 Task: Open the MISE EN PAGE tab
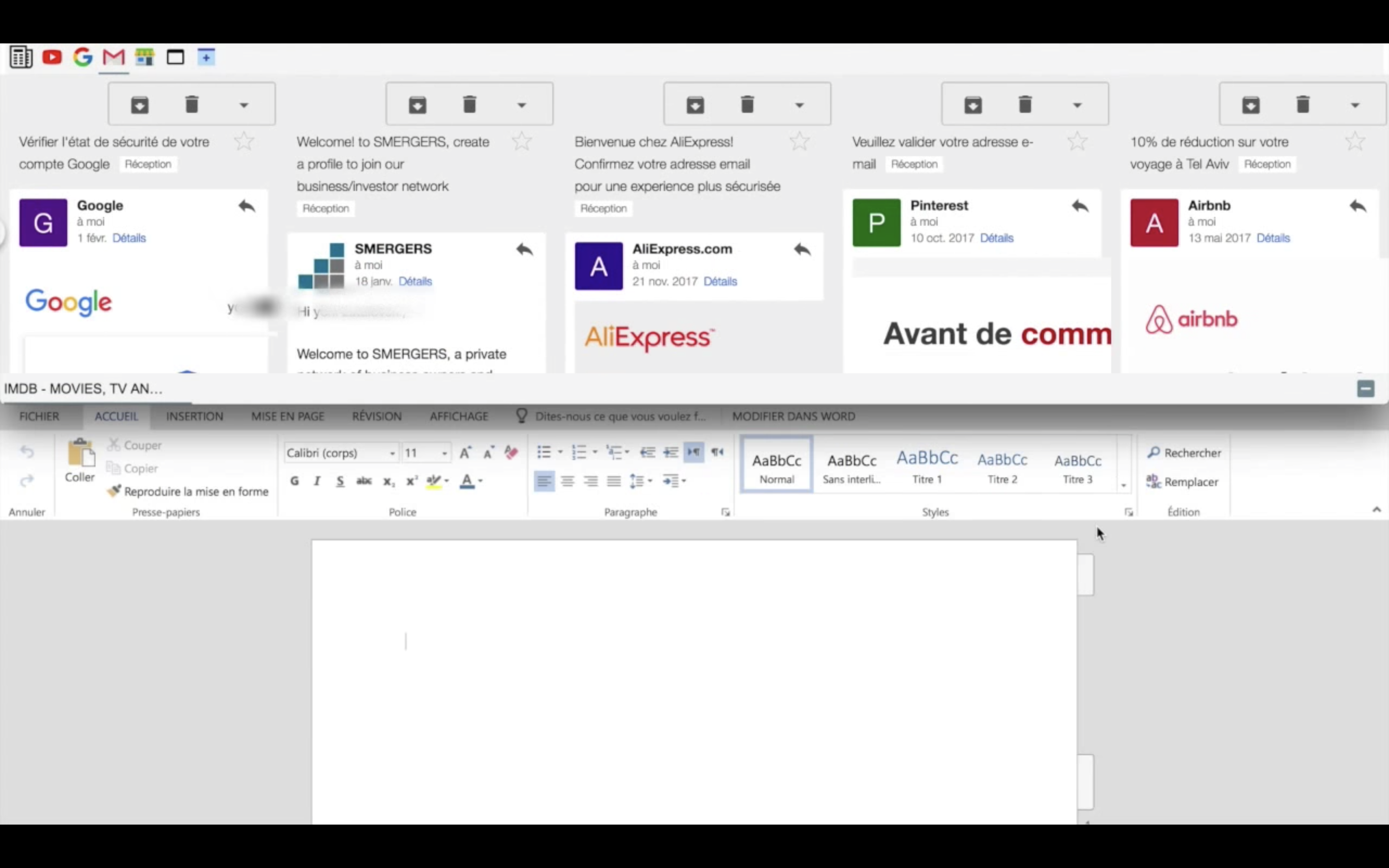tap(287, 416)
